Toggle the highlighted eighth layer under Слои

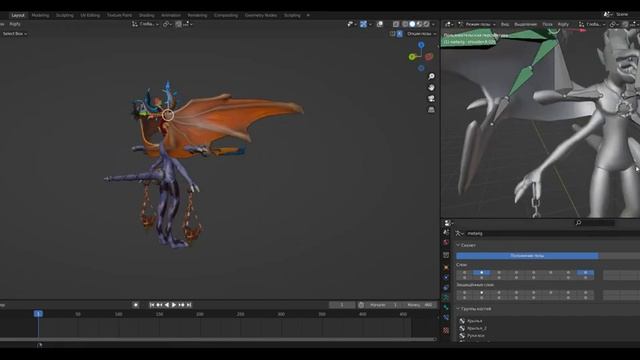tap(585, 272)
